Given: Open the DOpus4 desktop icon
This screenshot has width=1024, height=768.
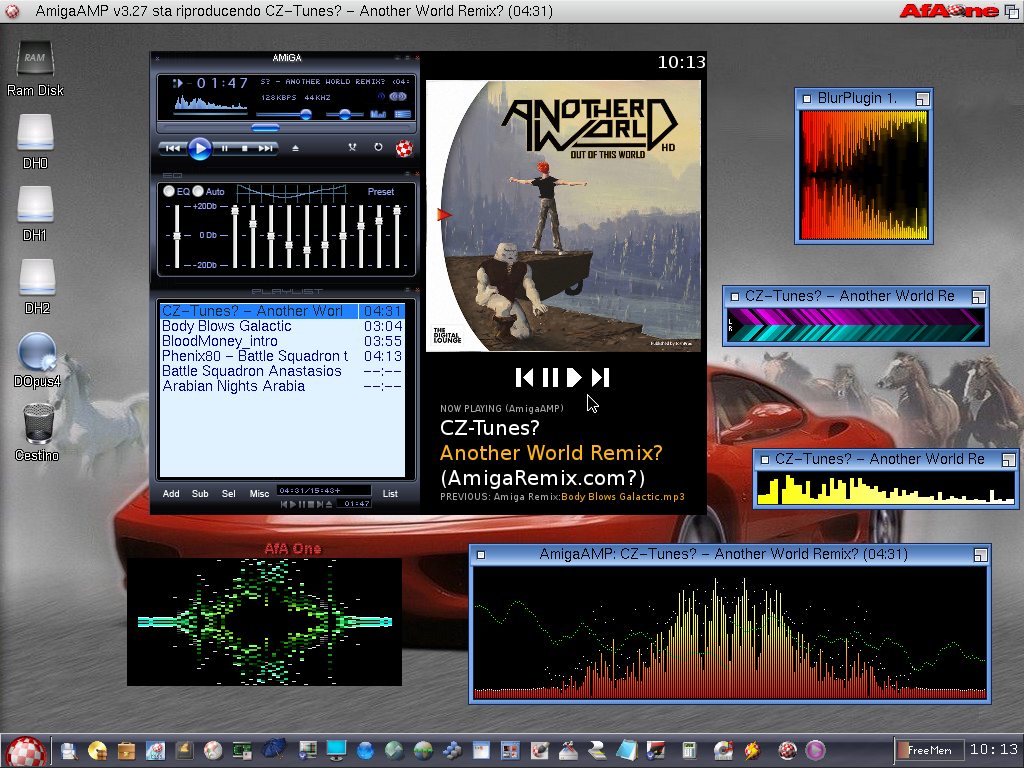Looking at the screenshot, I should pyautogui.click(x=36, y=353).
